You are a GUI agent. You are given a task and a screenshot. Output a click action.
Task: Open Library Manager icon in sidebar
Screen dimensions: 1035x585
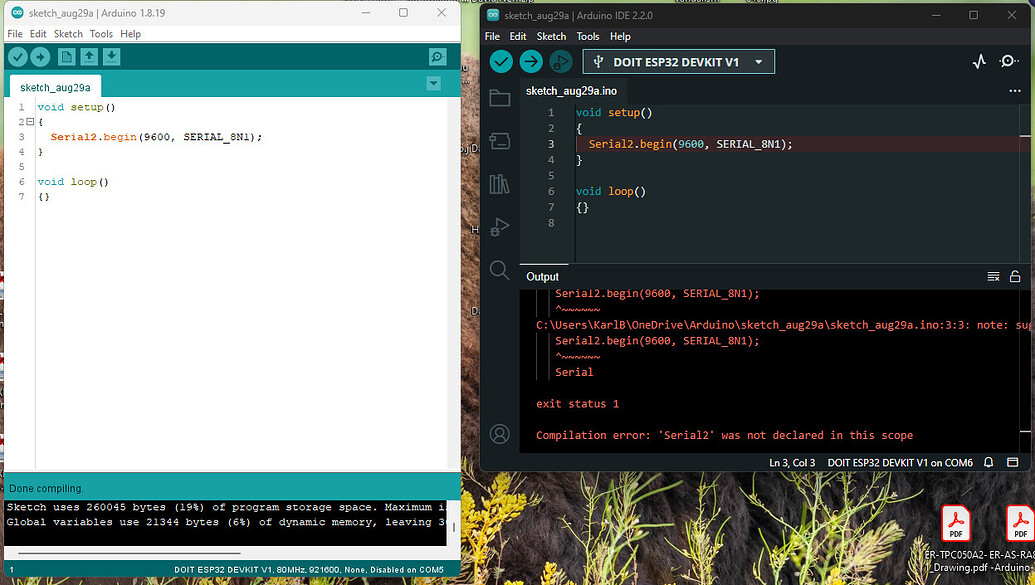[500, 184]
